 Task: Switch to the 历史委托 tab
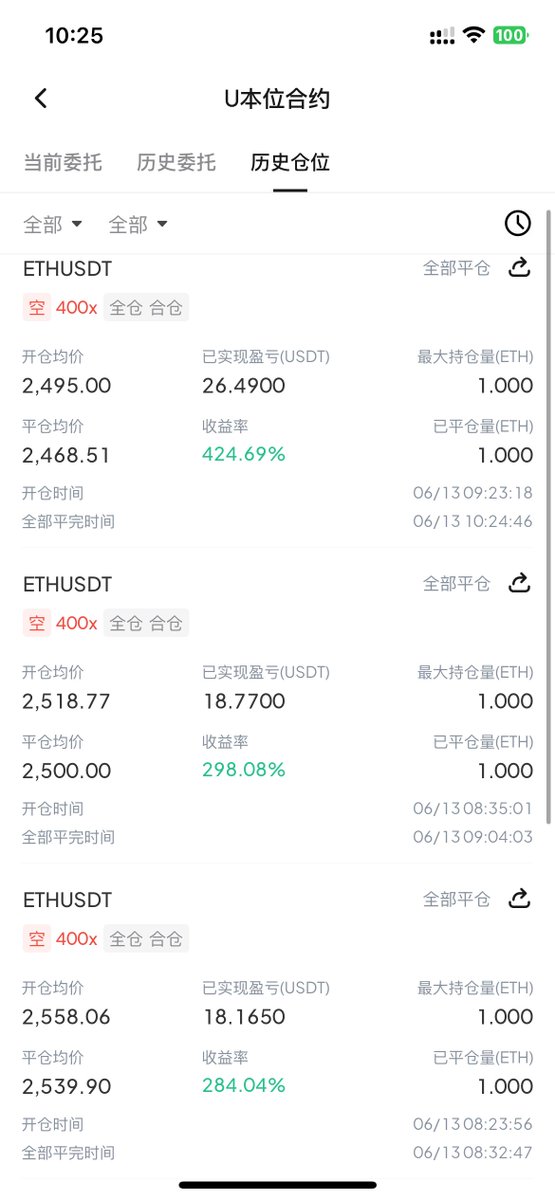point(176,162)
